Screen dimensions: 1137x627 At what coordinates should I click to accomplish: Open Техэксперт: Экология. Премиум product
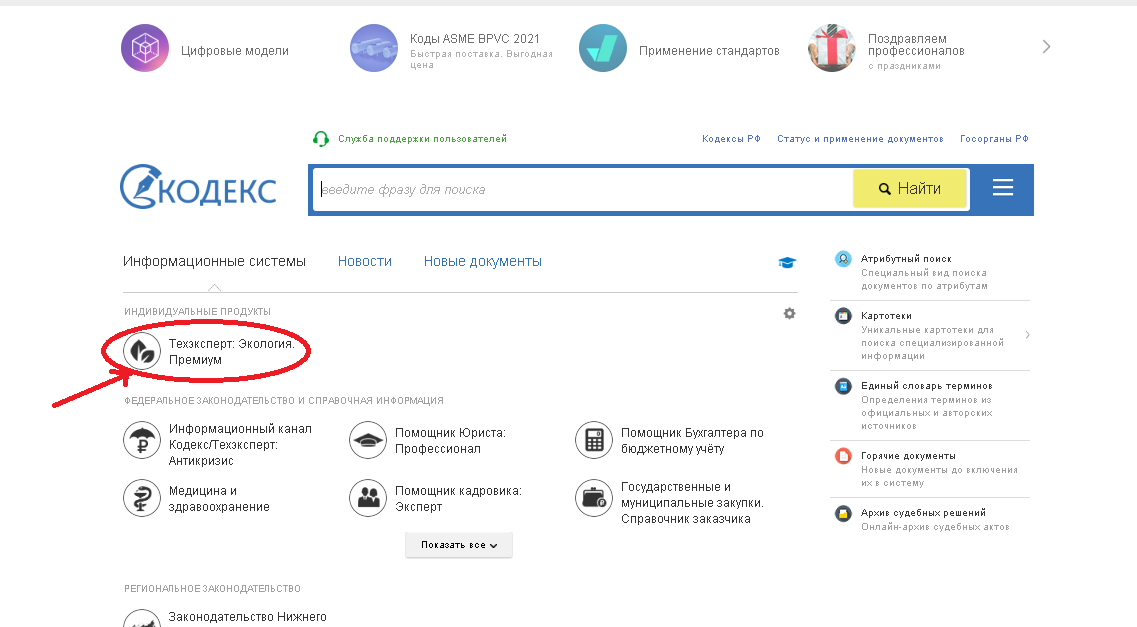pyautogui.click(x=231, y=352)
